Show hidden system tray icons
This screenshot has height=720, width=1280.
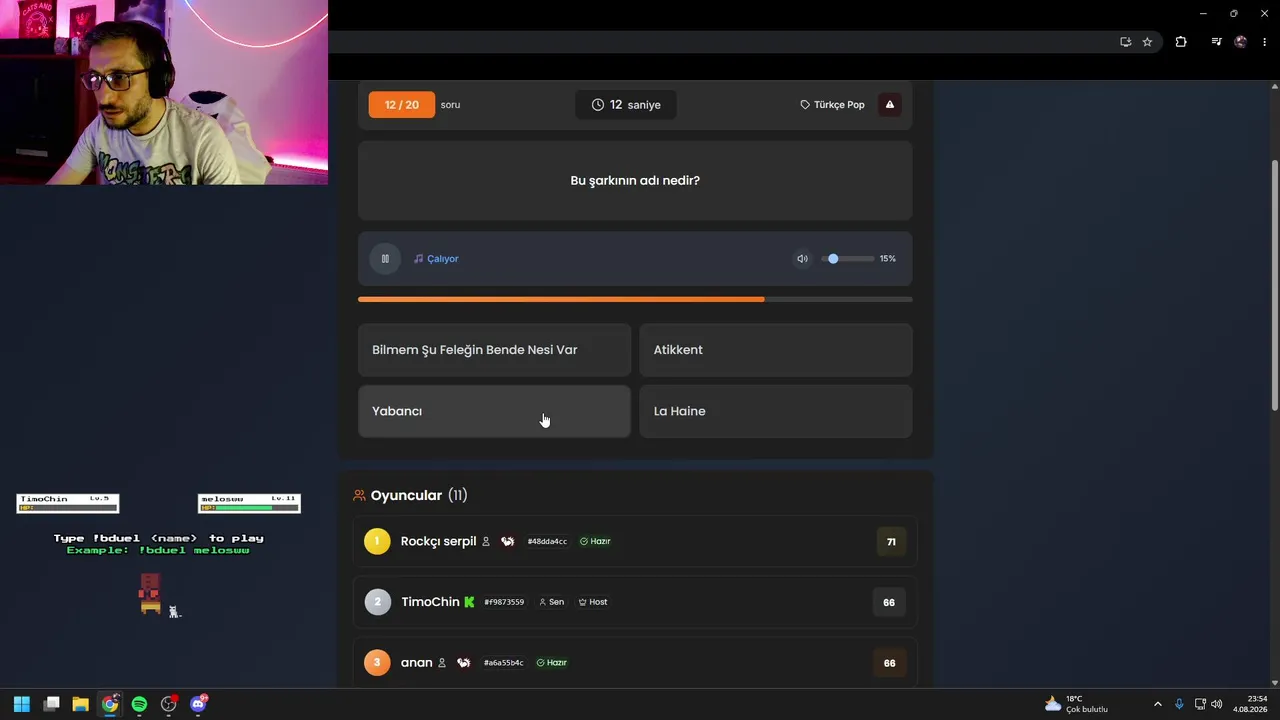1158,704
